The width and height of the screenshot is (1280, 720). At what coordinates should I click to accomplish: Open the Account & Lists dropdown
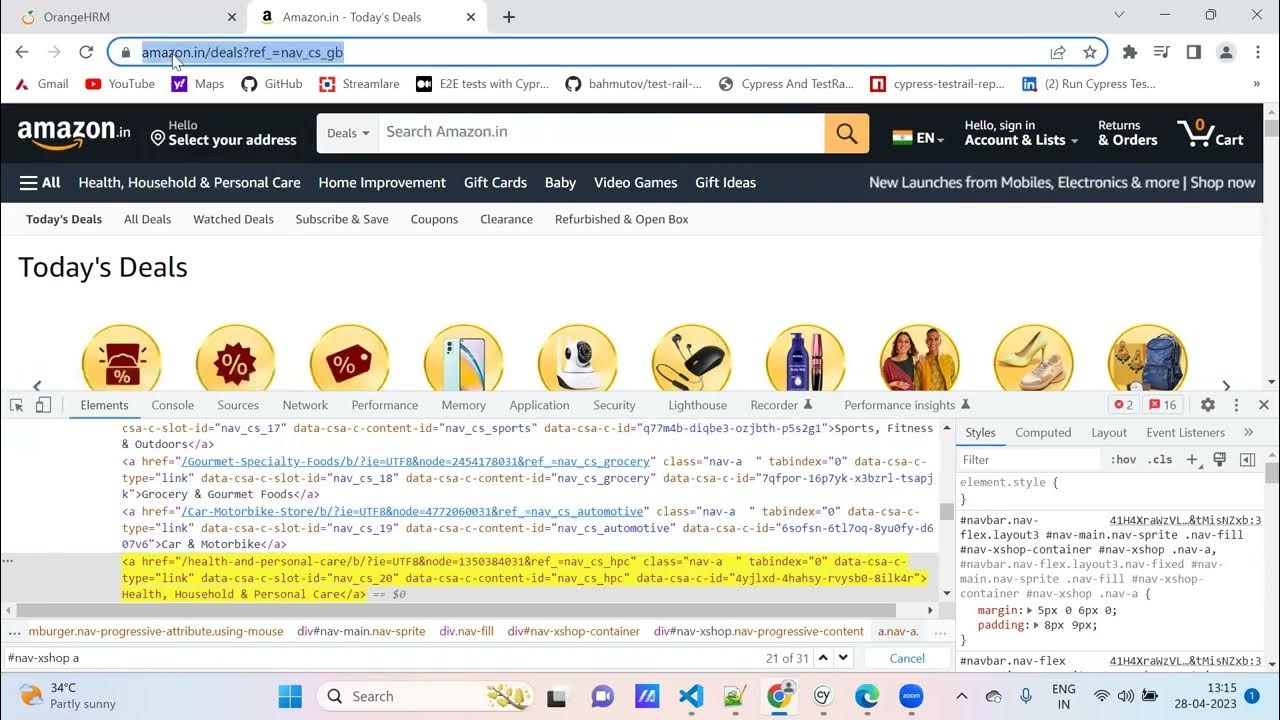1021,133
